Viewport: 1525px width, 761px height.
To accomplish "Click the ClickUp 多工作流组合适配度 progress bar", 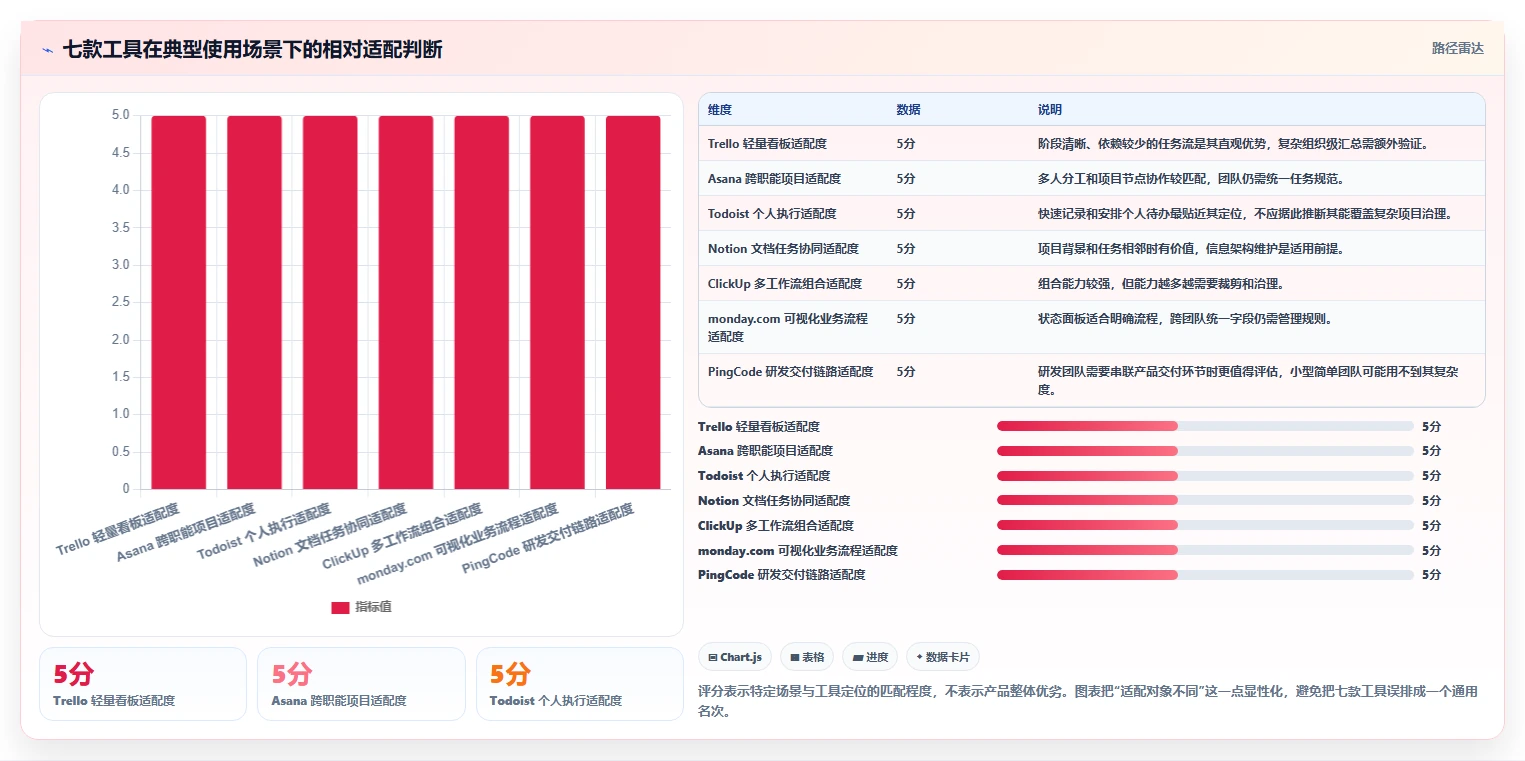I will tap(1205, 525).
